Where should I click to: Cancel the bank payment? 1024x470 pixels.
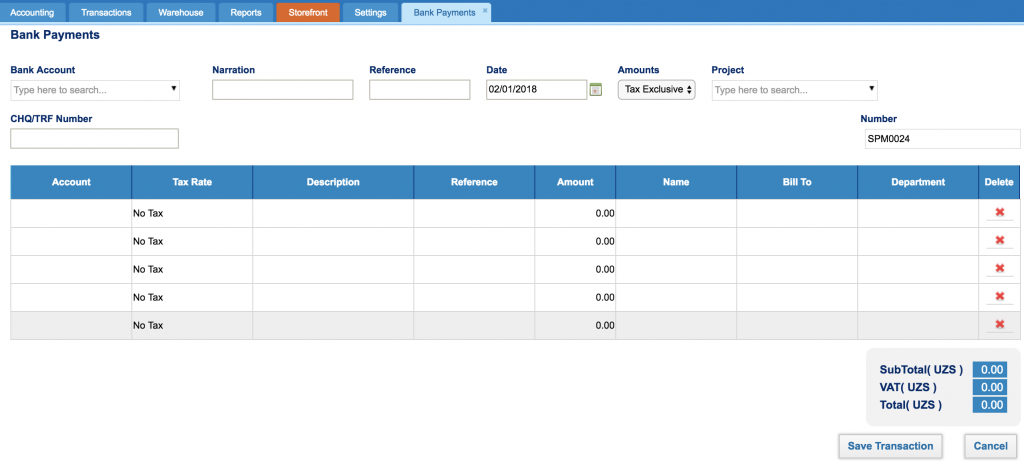click(990, 446)
